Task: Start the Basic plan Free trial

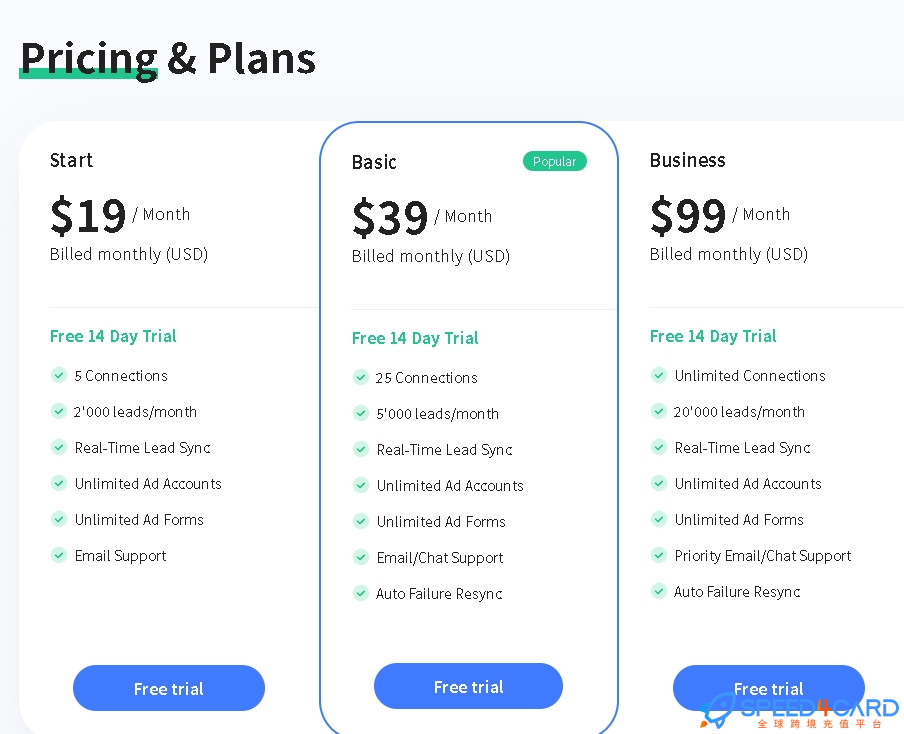Action: pos(468,686)
